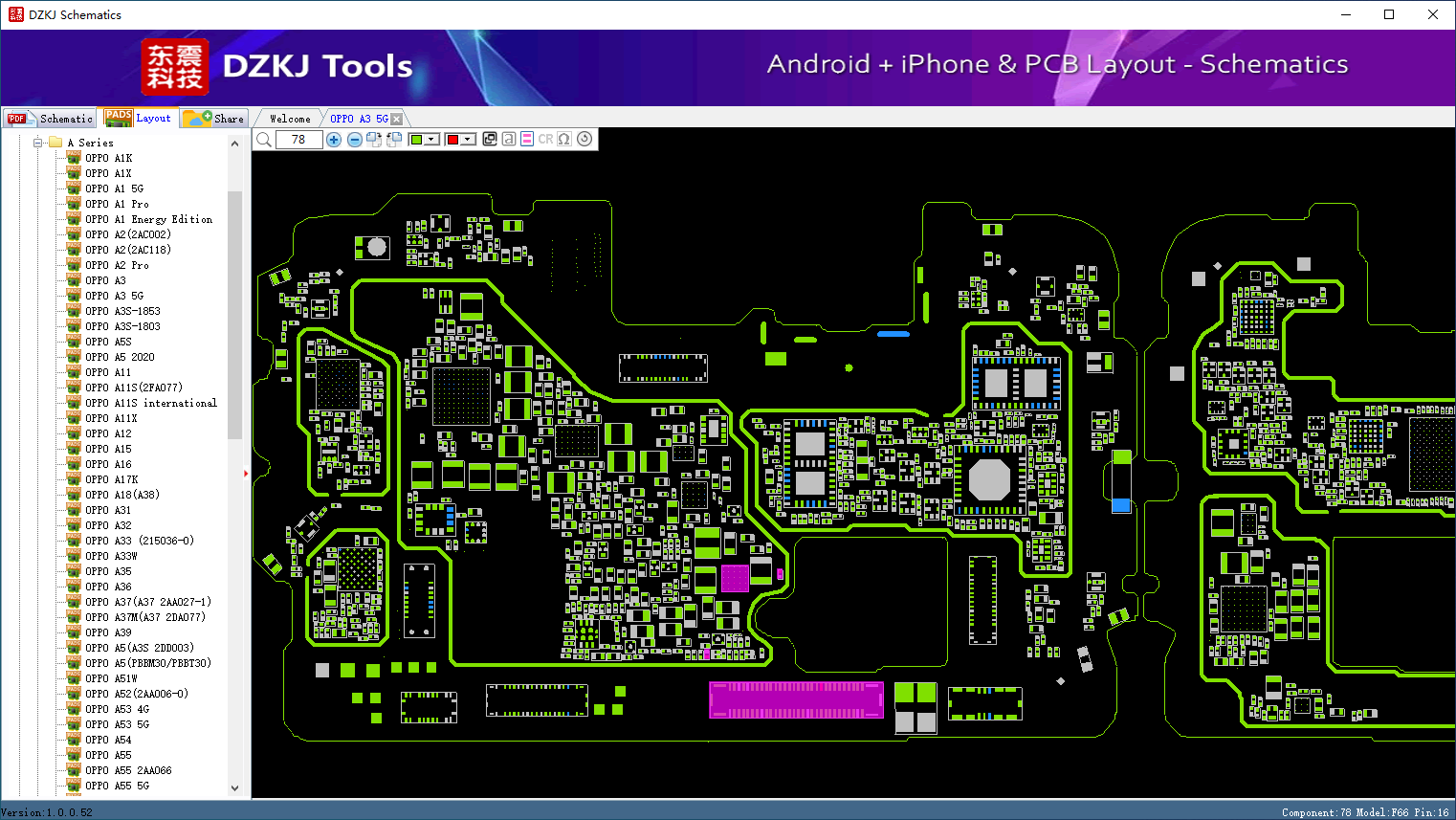
Task: Click the file icon beside OPPO A39
Action: [74, 632]
